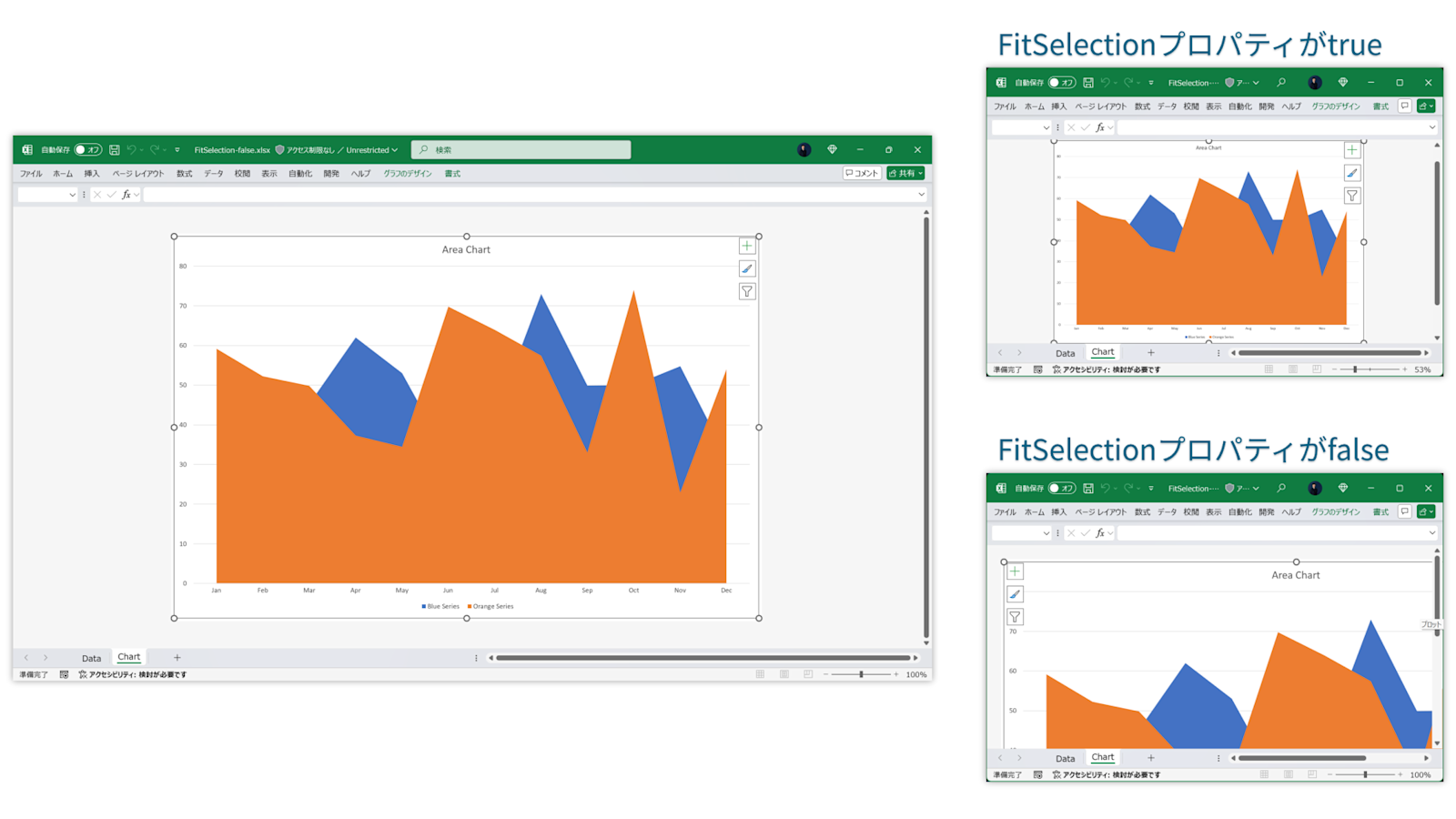
Task: Open Chart Styles brush in FitSelection-false.xlsx window
Action: point(747,268)
